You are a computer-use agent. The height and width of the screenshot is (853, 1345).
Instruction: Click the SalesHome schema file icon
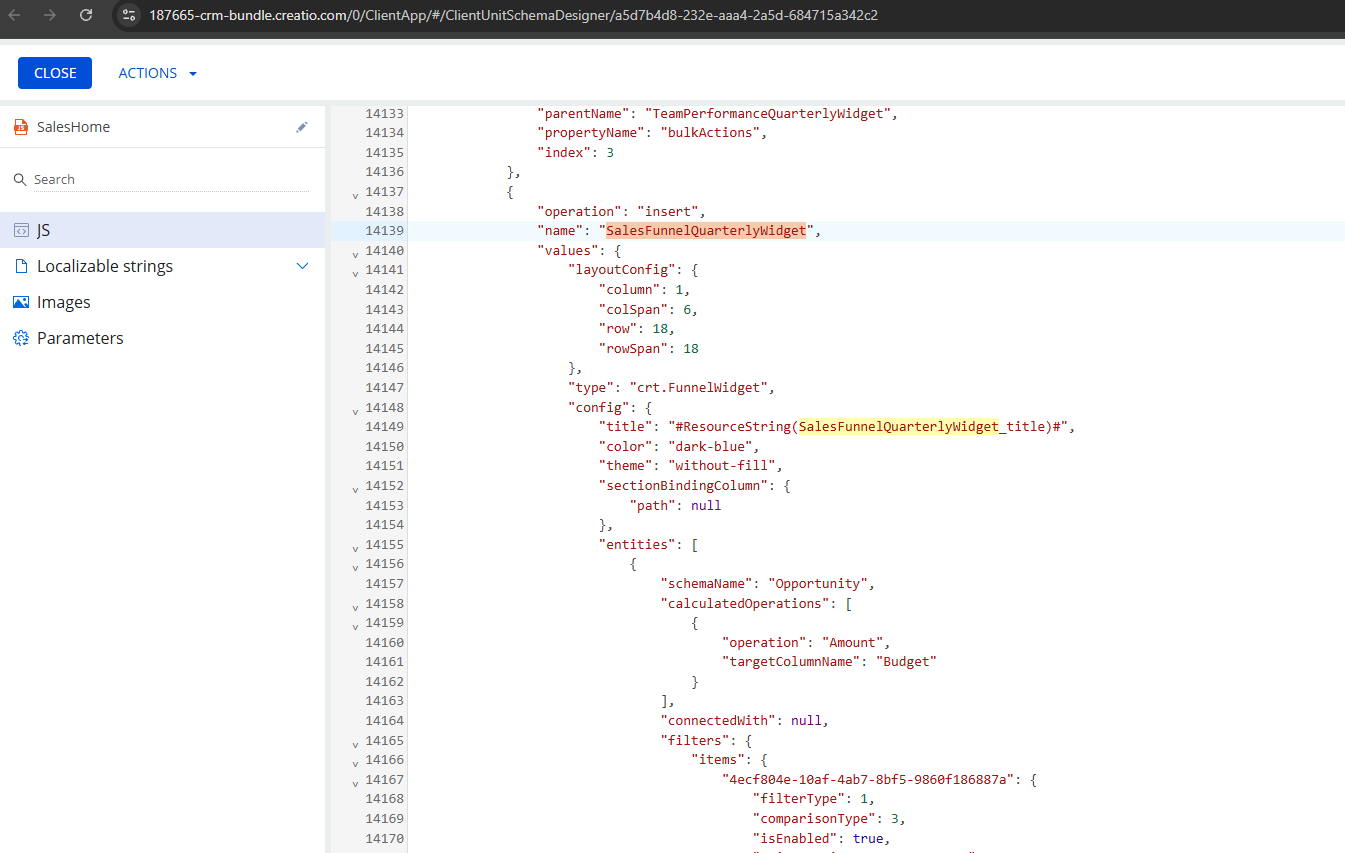(20, 127)
